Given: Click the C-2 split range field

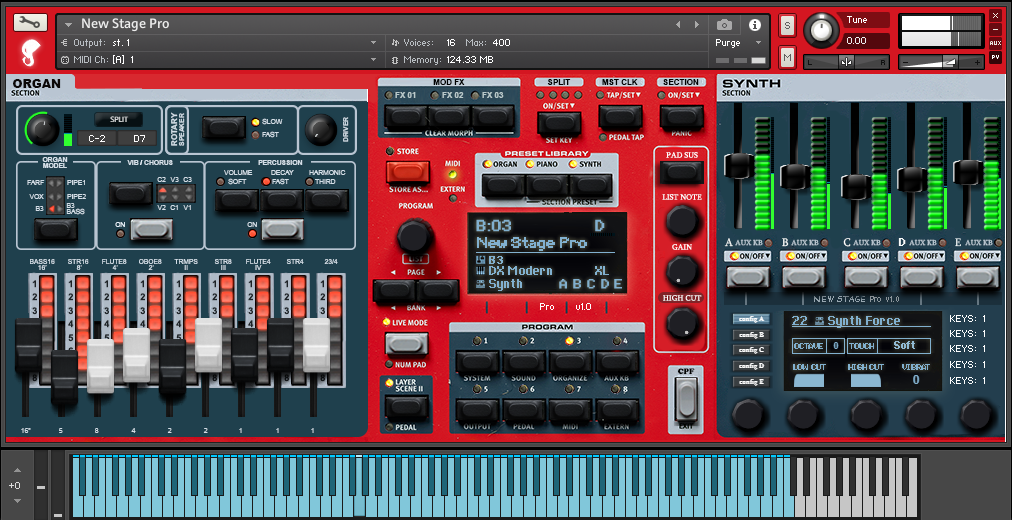Looking at the screenshot, I should click(x=96, y=138).
